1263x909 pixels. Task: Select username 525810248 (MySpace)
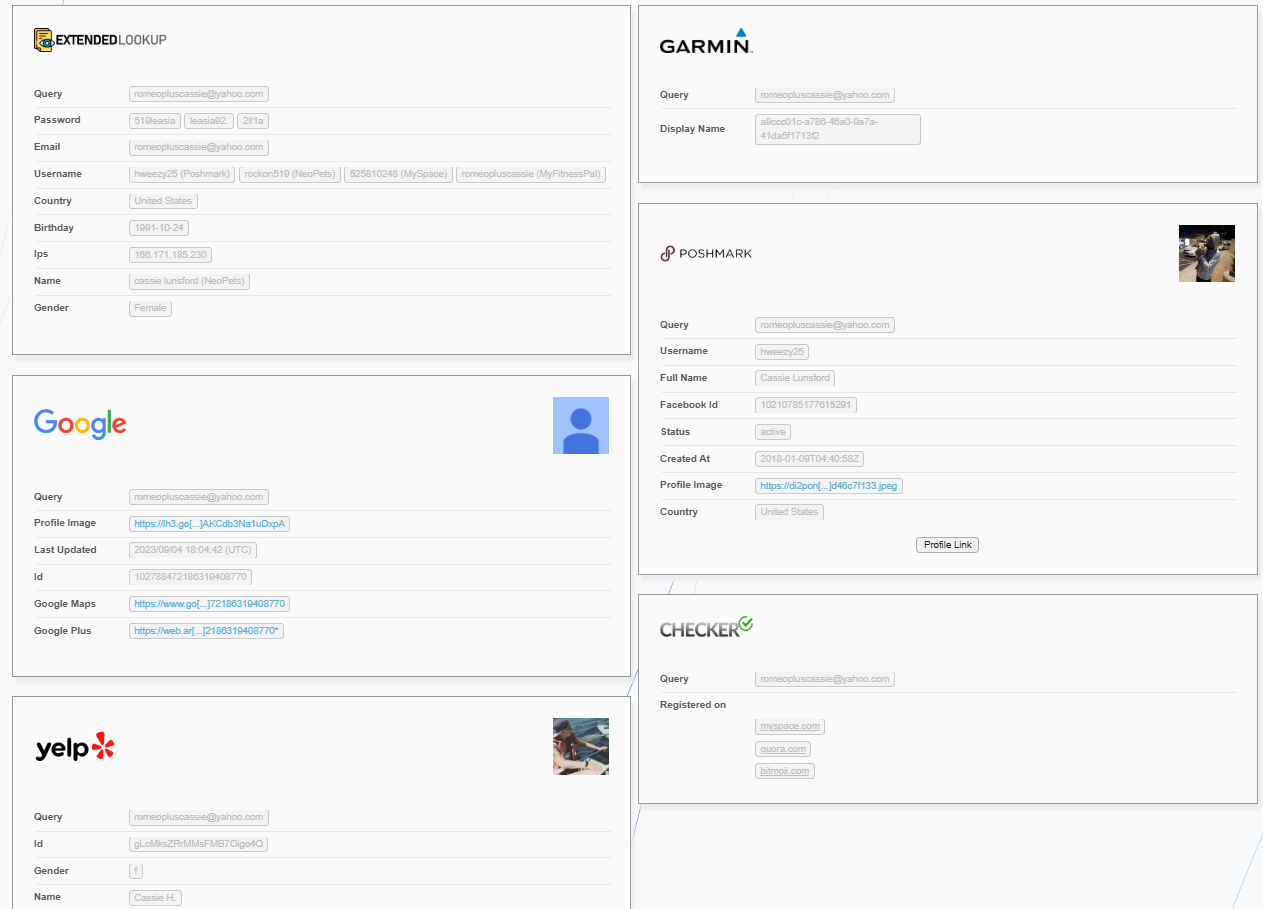coord(399,174)
